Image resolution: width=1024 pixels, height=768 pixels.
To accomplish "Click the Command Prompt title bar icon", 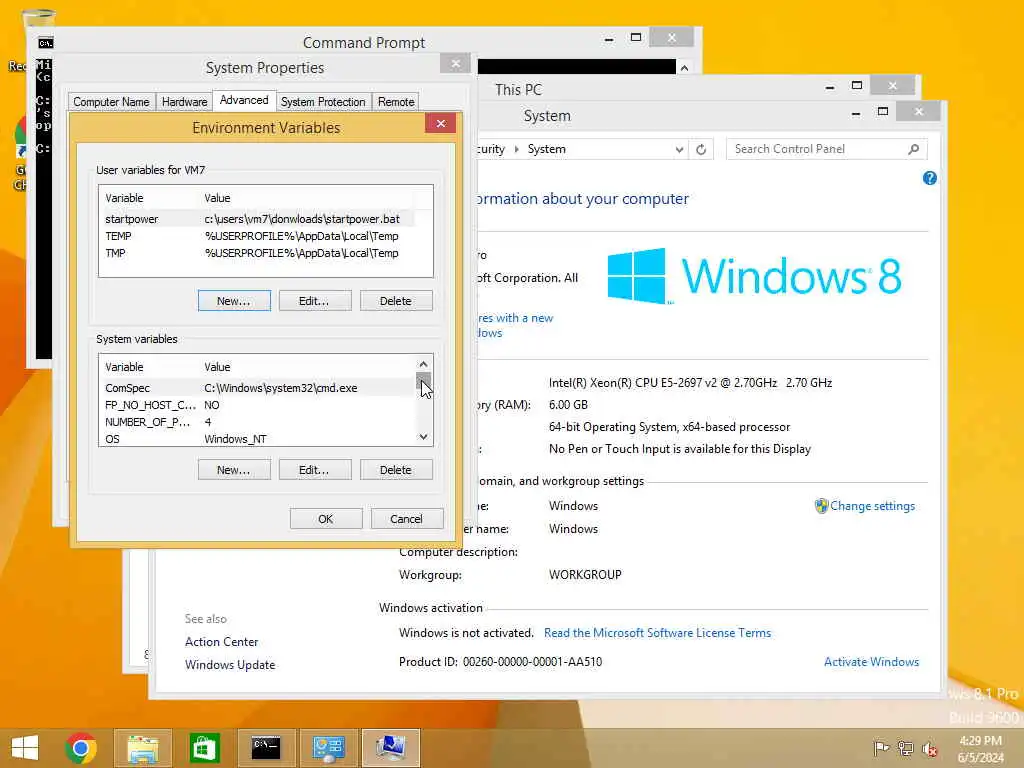I will [45, 43].
